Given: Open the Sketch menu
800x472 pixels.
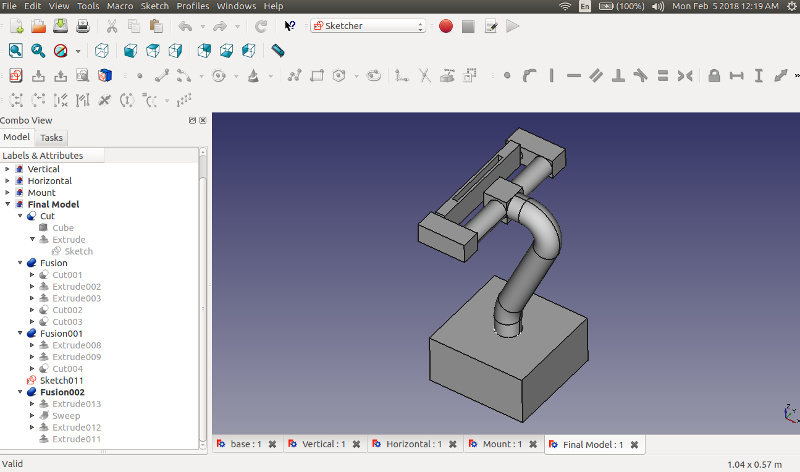Looking at the screenshot, I should (154, 6).
